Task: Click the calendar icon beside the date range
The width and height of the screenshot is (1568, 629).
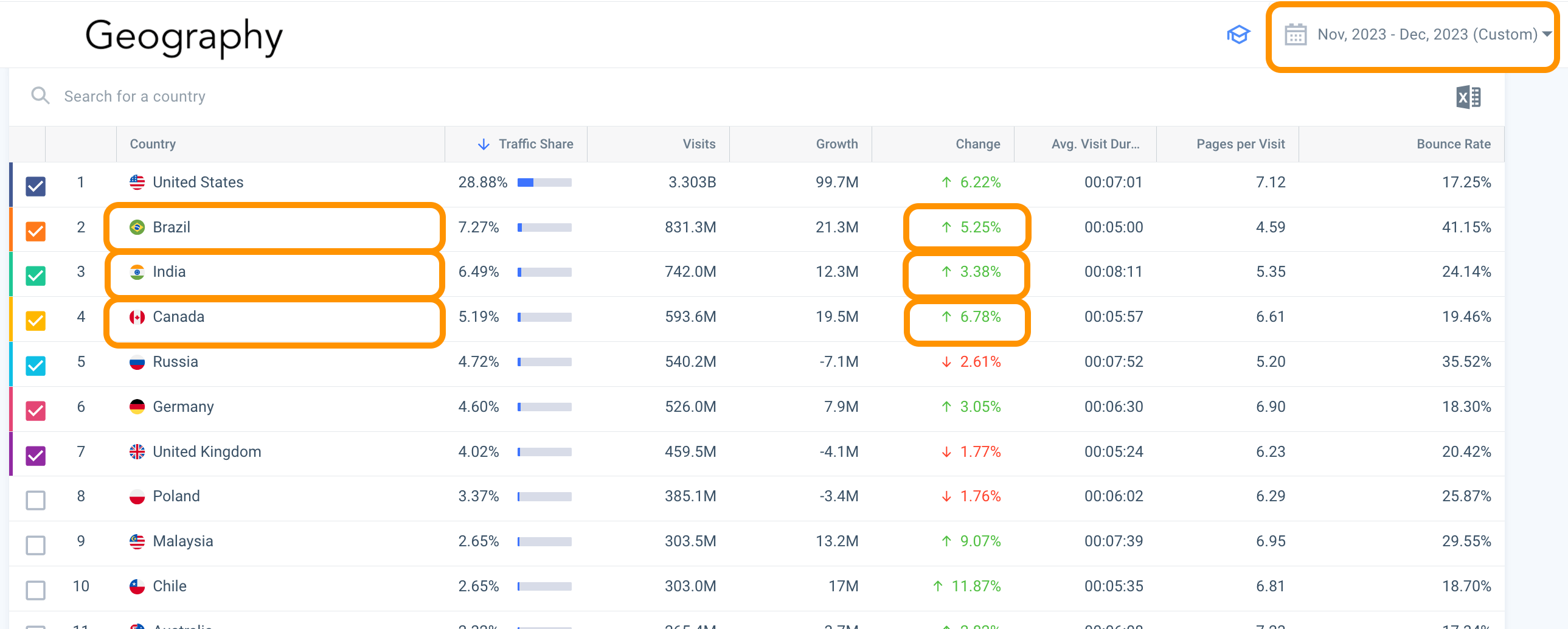Action: click(x=1296, y=35)
